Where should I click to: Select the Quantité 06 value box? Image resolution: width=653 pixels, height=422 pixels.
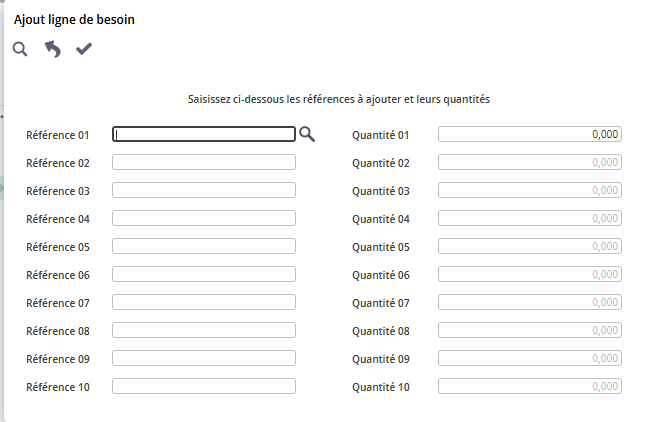pyautogui.click(x=530, y=274)
